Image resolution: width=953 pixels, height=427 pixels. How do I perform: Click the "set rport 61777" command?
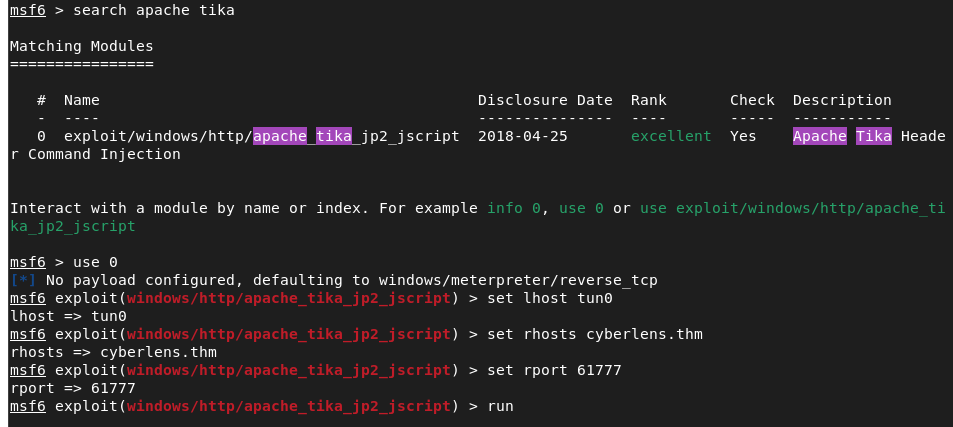click(554, 371)
